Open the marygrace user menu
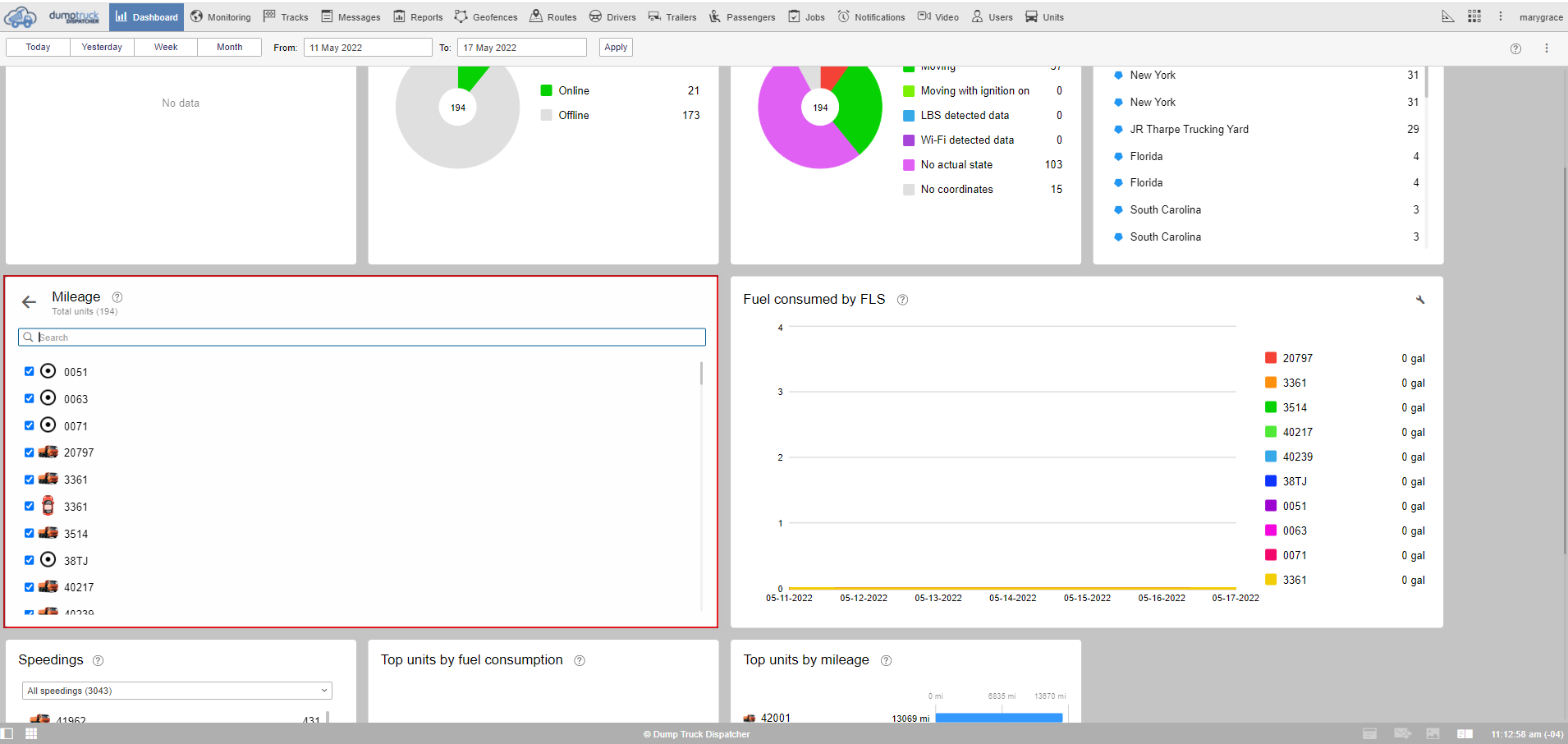The image size is (1568, 744). coord(1540,17)
